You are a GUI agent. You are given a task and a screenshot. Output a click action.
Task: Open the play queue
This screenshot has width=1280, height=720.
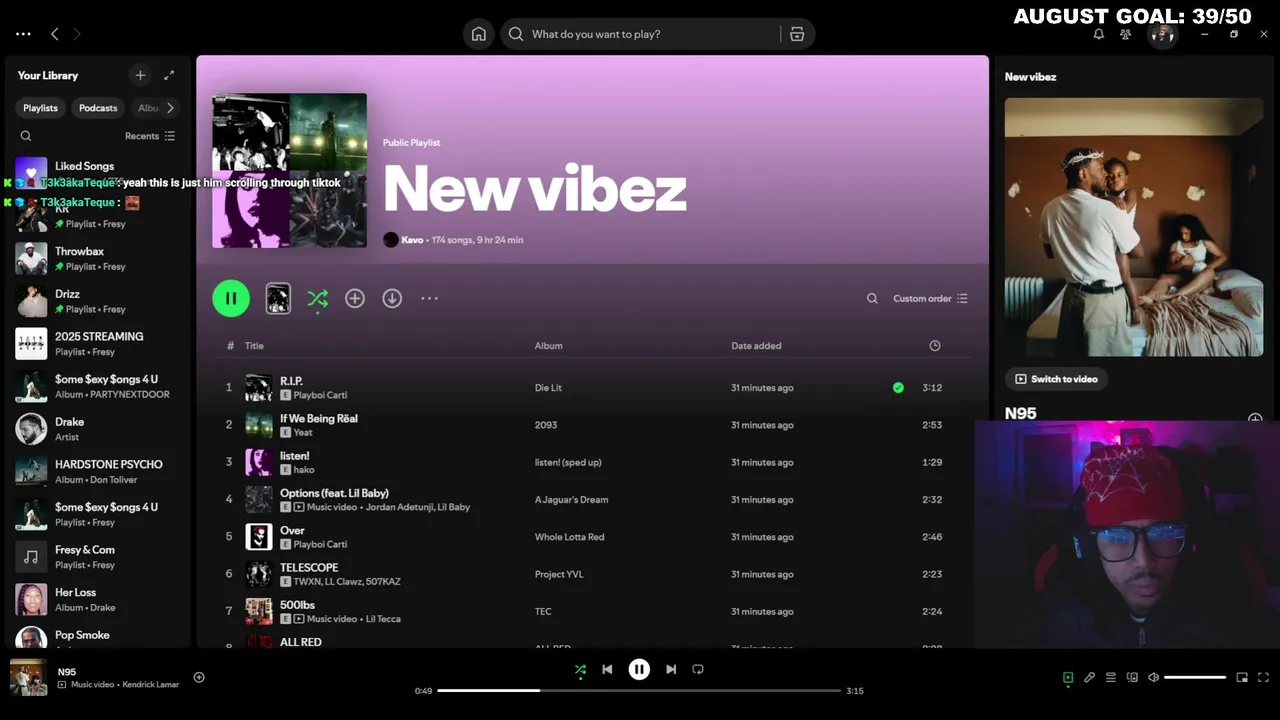[x=1111, y=677]
